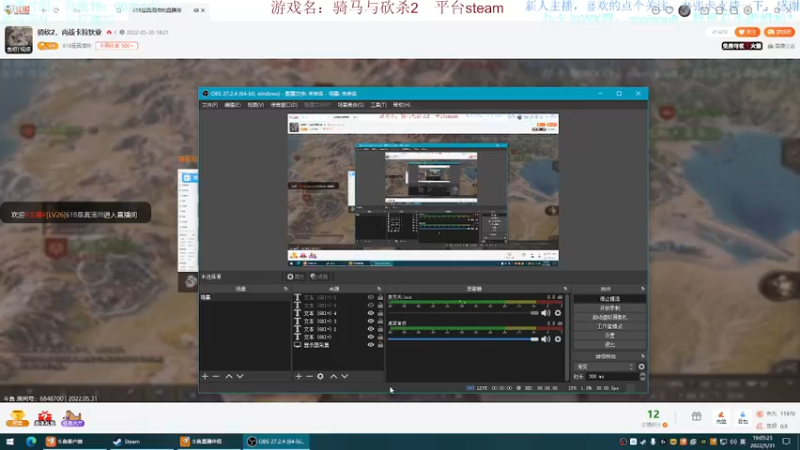The width and height of the screenshot is (800, 450).
Task: Undock the Scenes panel with its pop-out icon
Action: coord(286,289)
